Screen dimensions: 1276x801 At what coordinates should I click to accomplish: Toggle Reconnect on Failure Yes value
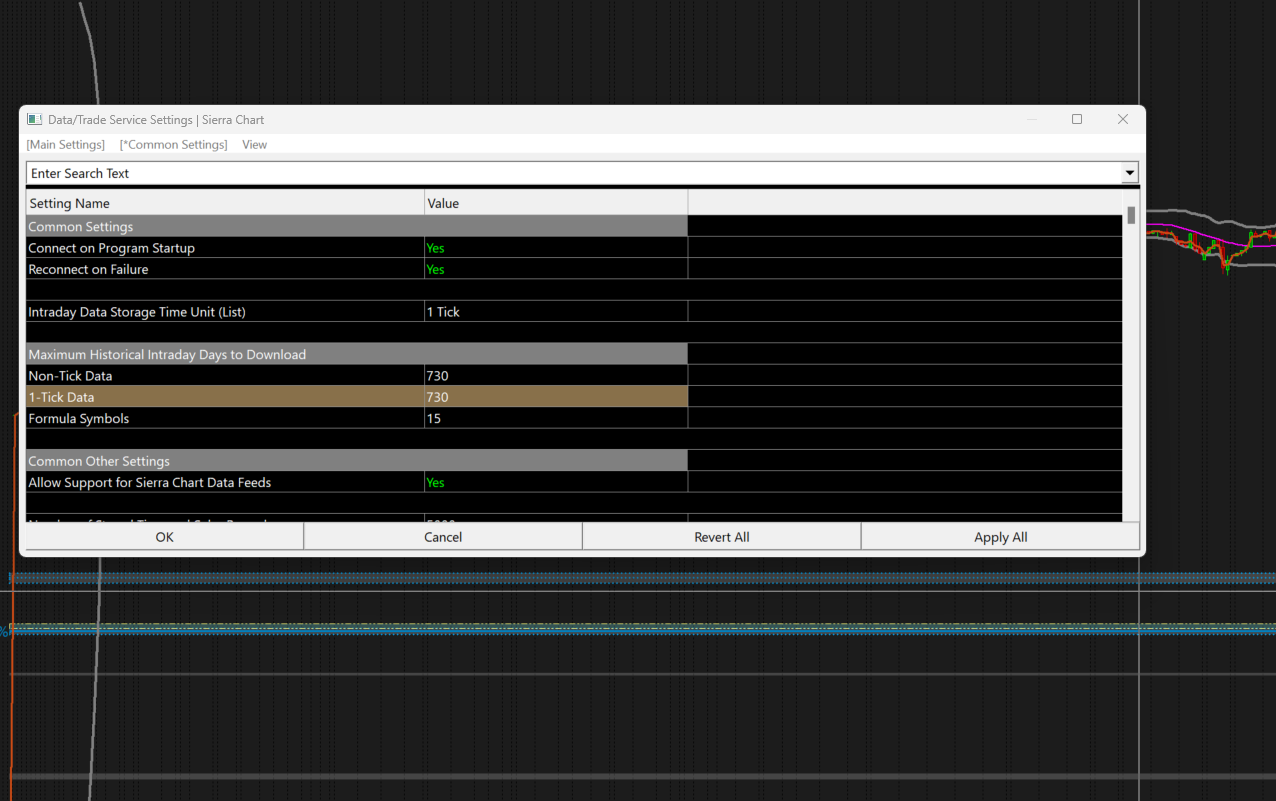556,269
